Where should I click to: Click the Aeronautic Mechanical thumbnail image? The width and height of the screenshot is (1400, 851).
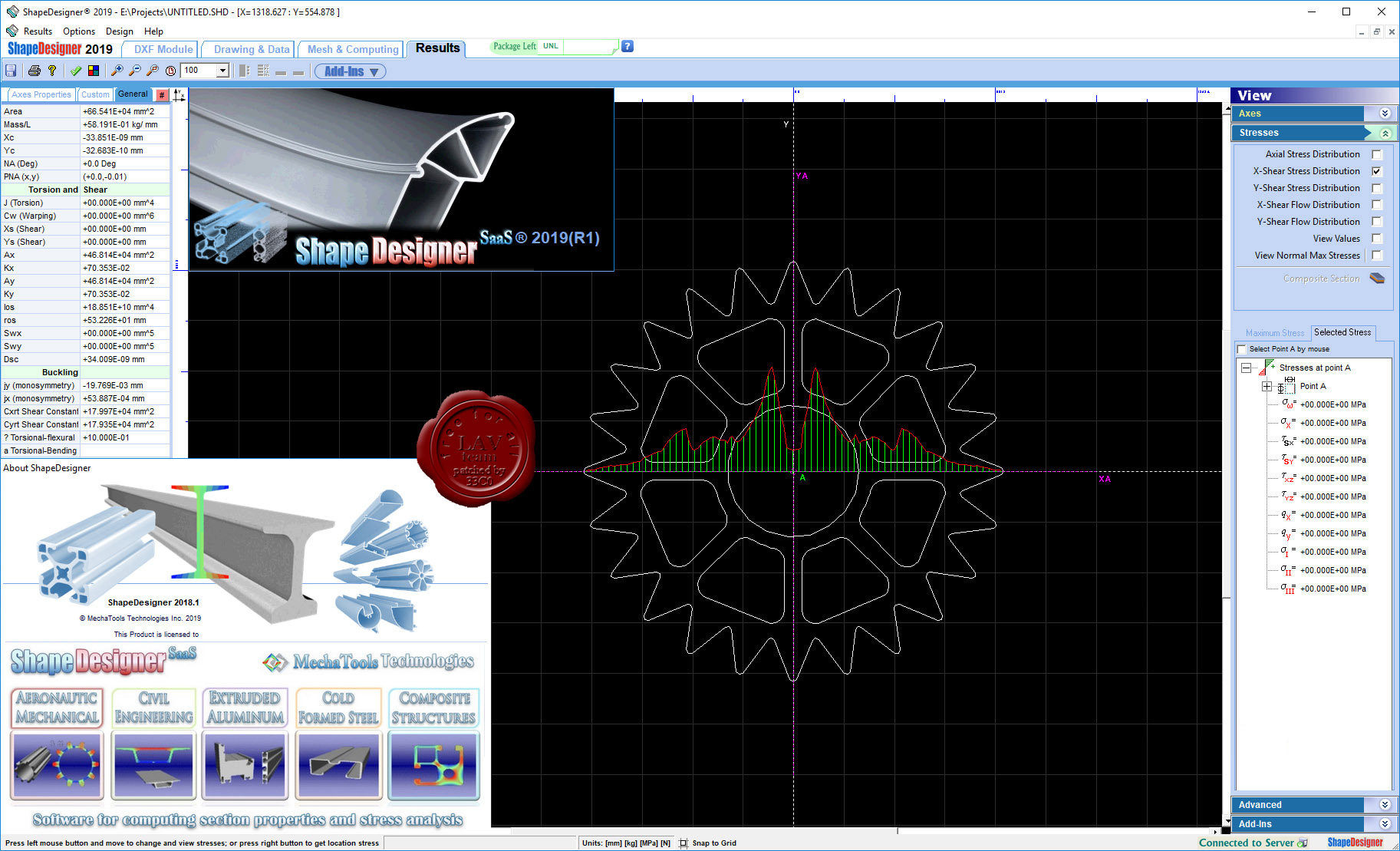pyautogui.click(x=57, y=765)
